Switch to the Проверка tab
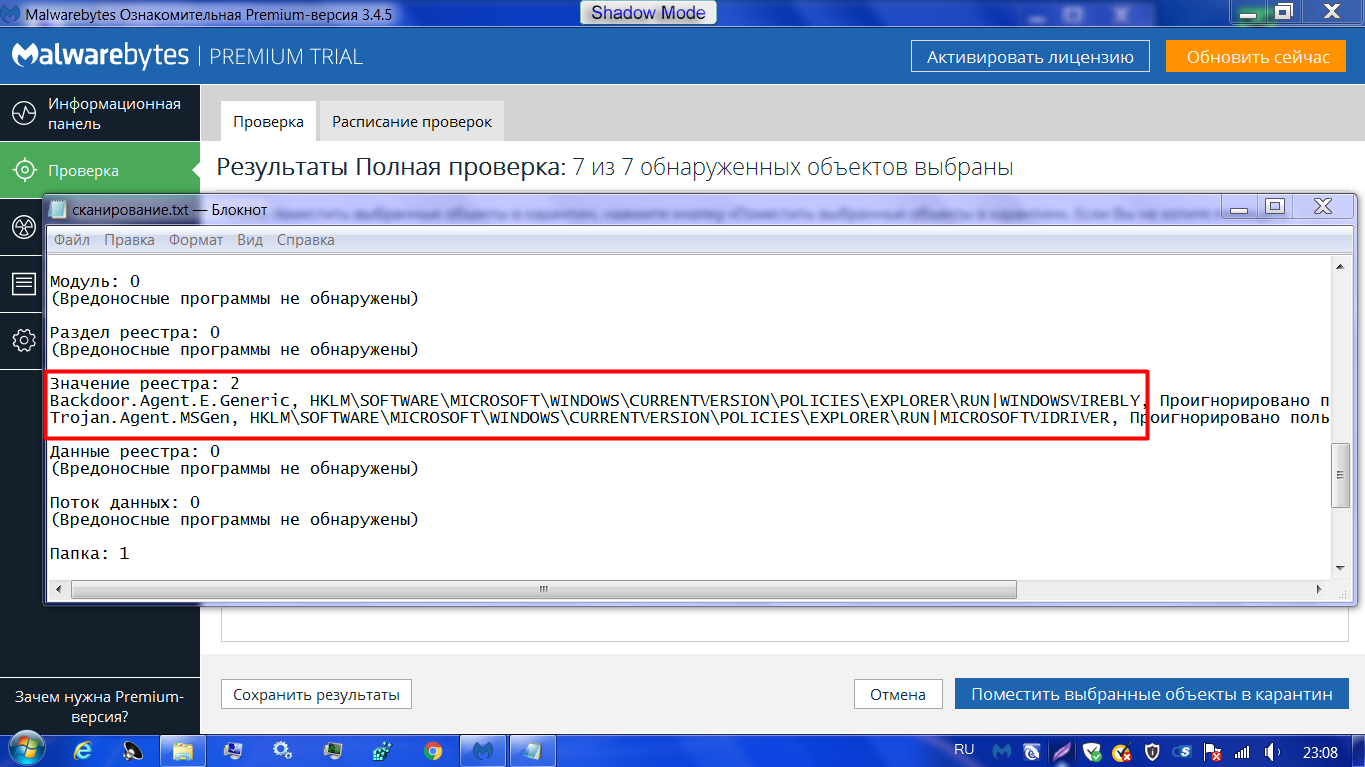Screen dimensions: 1365x767 click(268, 121)
